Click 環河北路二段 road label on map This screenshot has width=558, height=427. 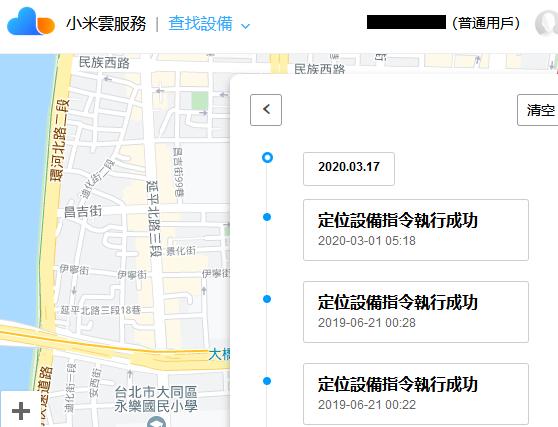59,140
